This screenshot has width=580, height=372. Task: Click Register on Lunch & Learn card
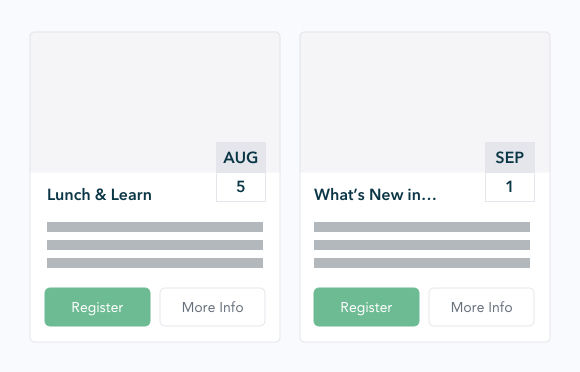(97, 307)
